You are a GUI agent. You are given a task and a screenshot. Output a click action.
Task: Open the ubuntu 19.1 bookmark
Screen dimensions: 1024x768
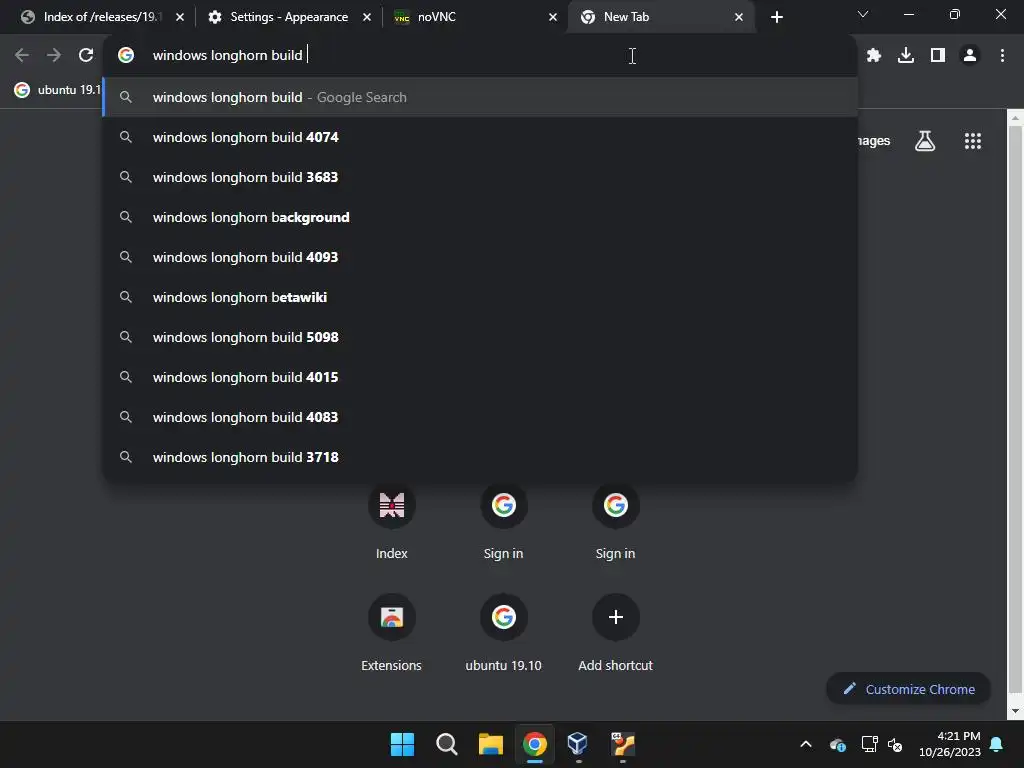tap(57, 90)
